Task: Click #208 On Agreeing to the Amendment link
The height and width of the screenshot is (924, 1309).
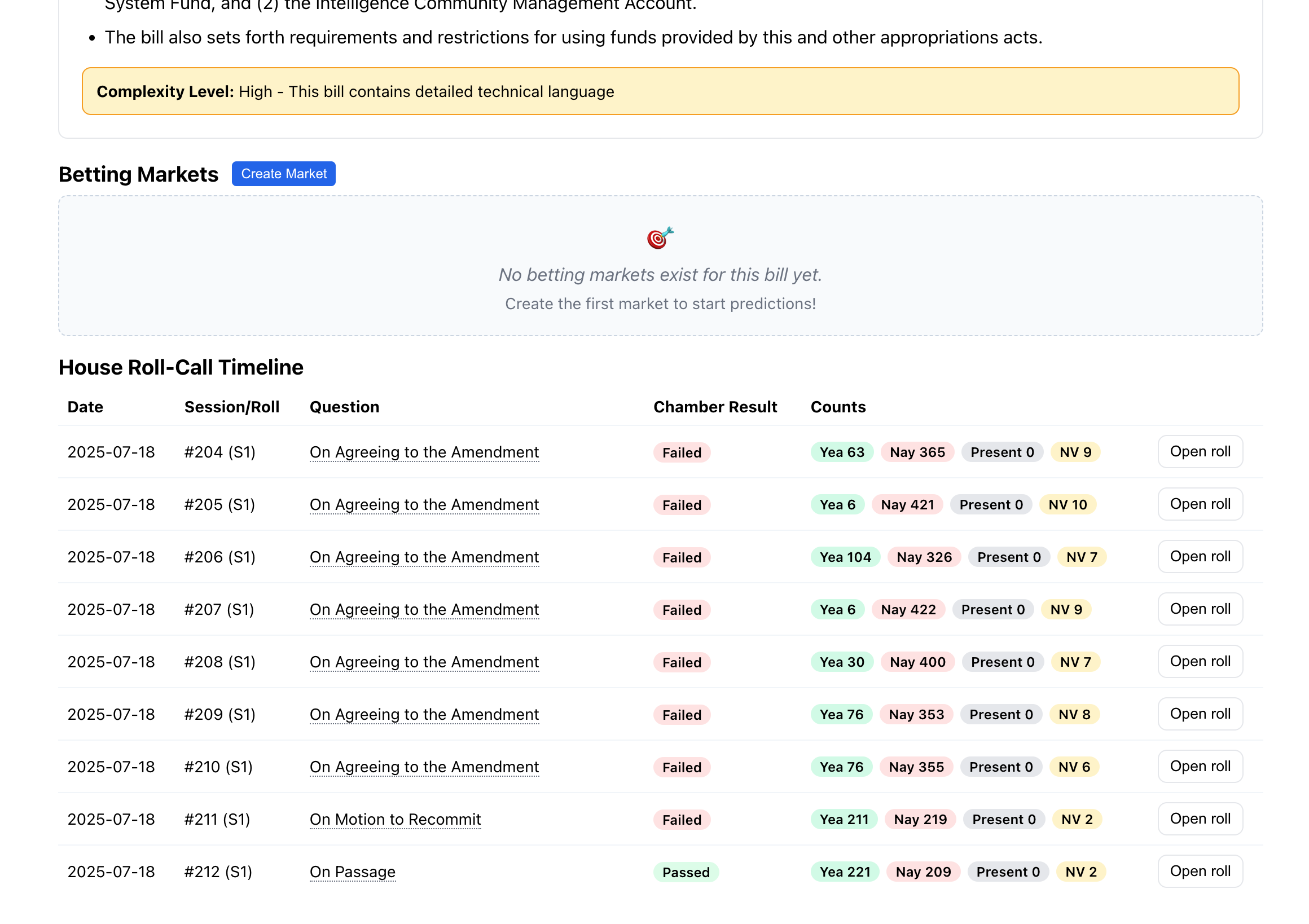Action: [424, 662]
